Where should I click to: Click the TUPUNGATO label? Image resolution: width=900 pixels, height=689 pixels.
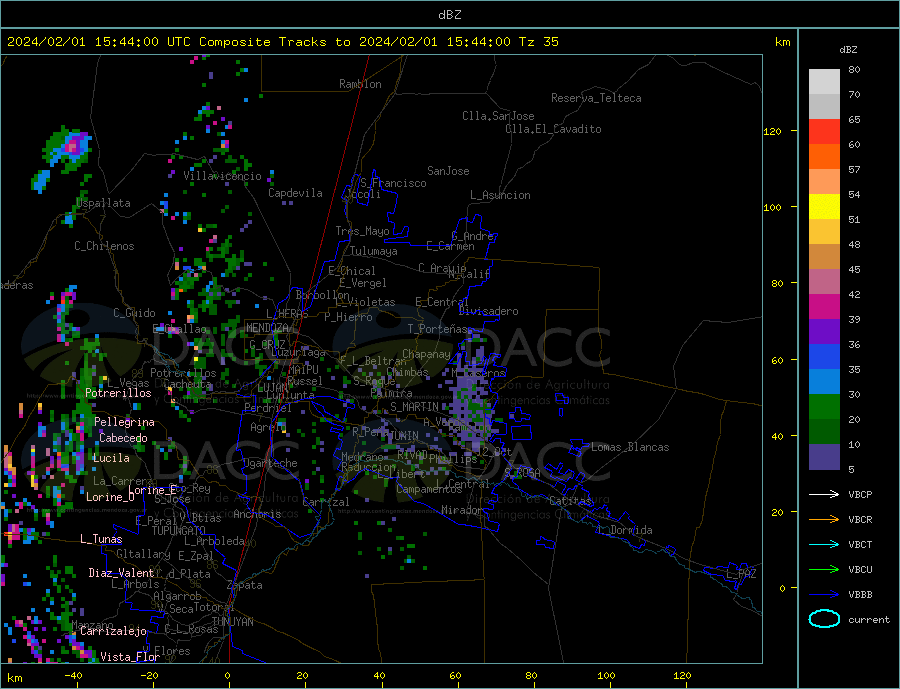click(178, 531)
